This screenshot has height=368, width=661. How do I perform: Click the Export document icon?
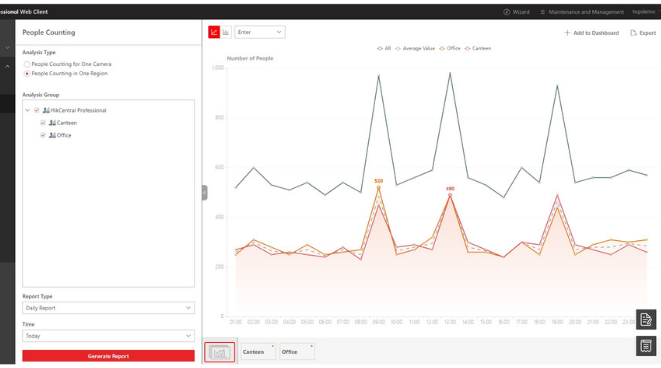pyautogui.click(x=633, y=33)
